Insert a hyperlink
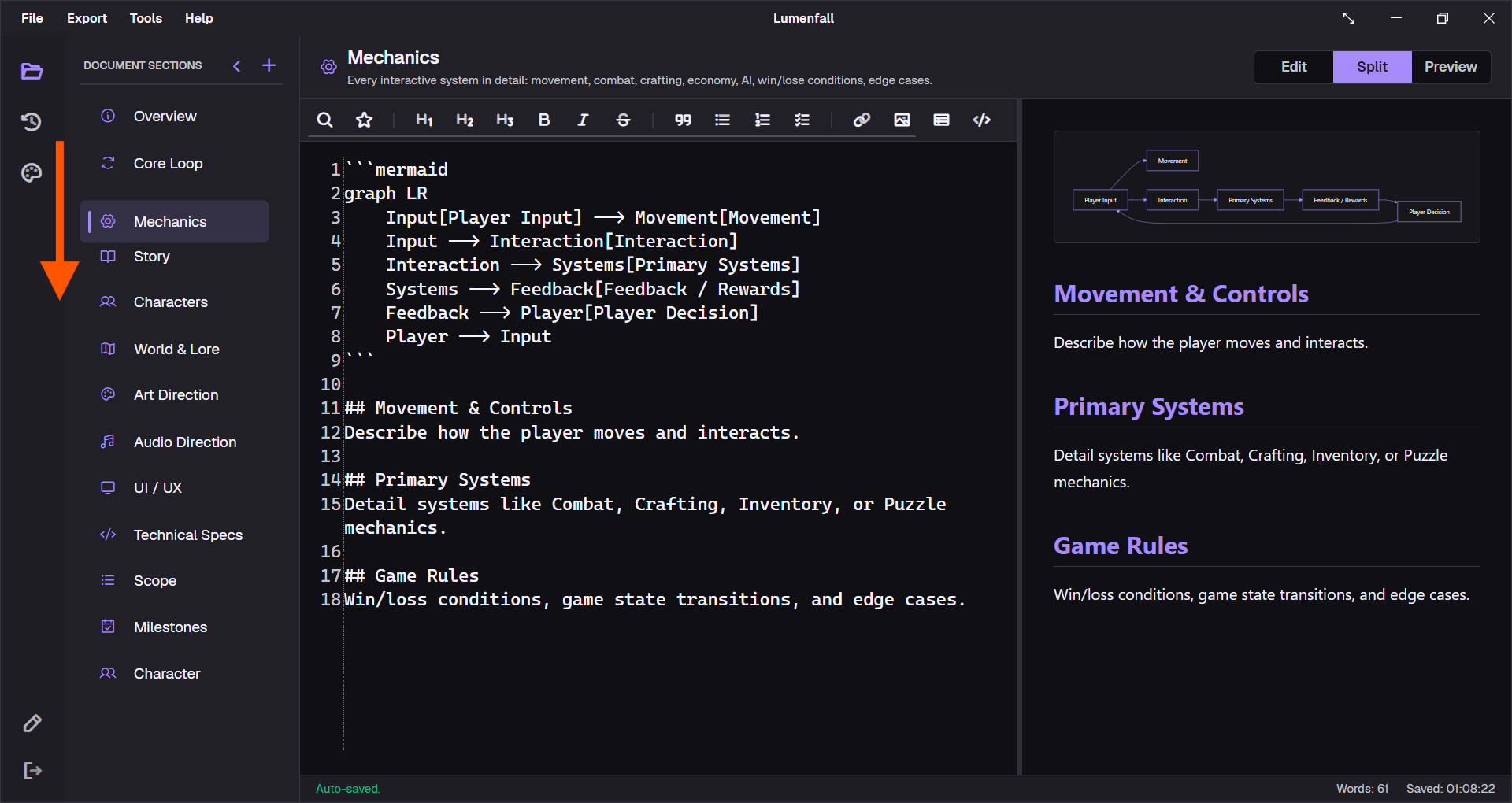The image size is (1512, 803). pyautogui.click(x=862, y=120)
